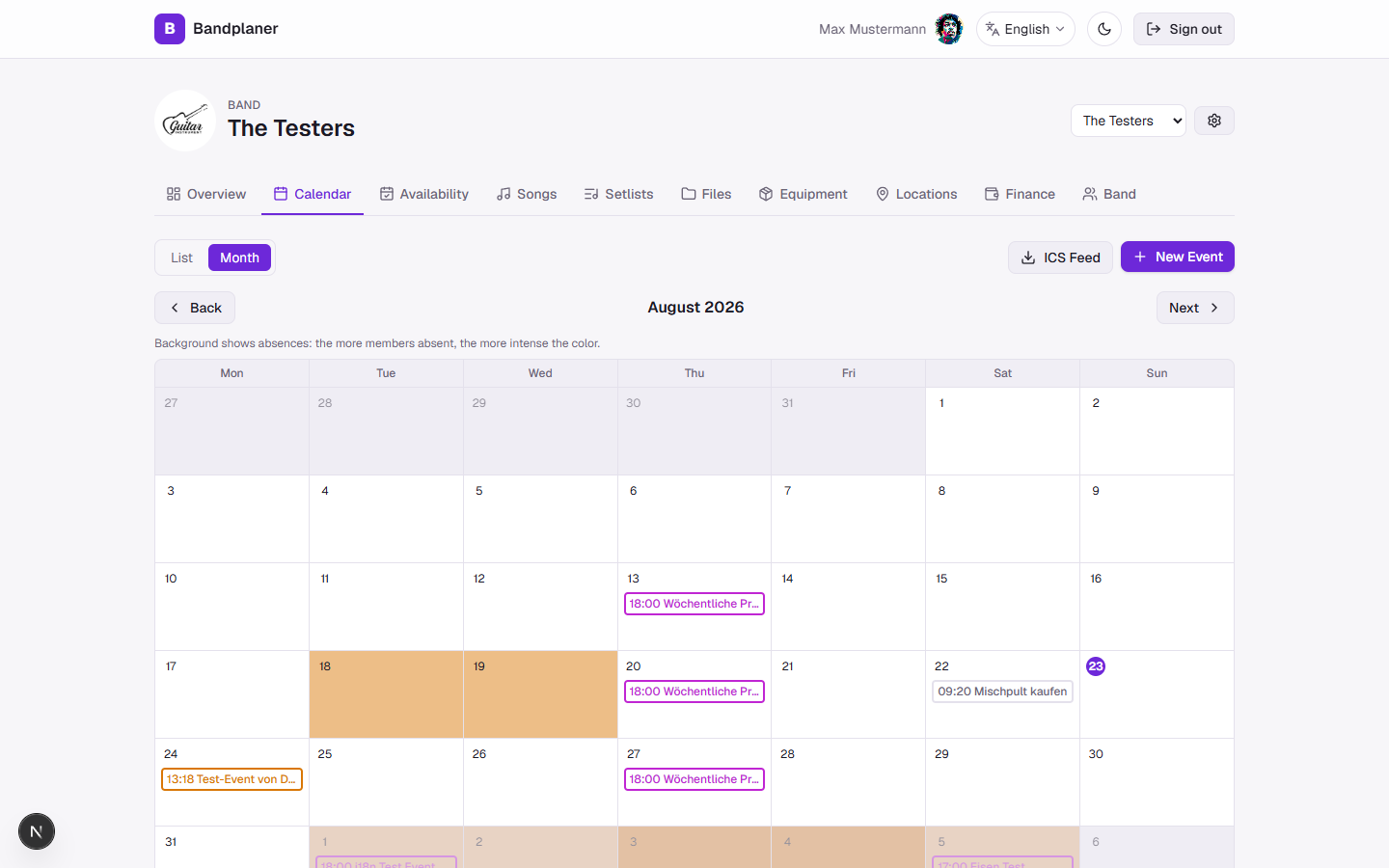Viewport: 1389px width, 868px height.
Task: Select the Calendar tab
Action: pos(313,194)
